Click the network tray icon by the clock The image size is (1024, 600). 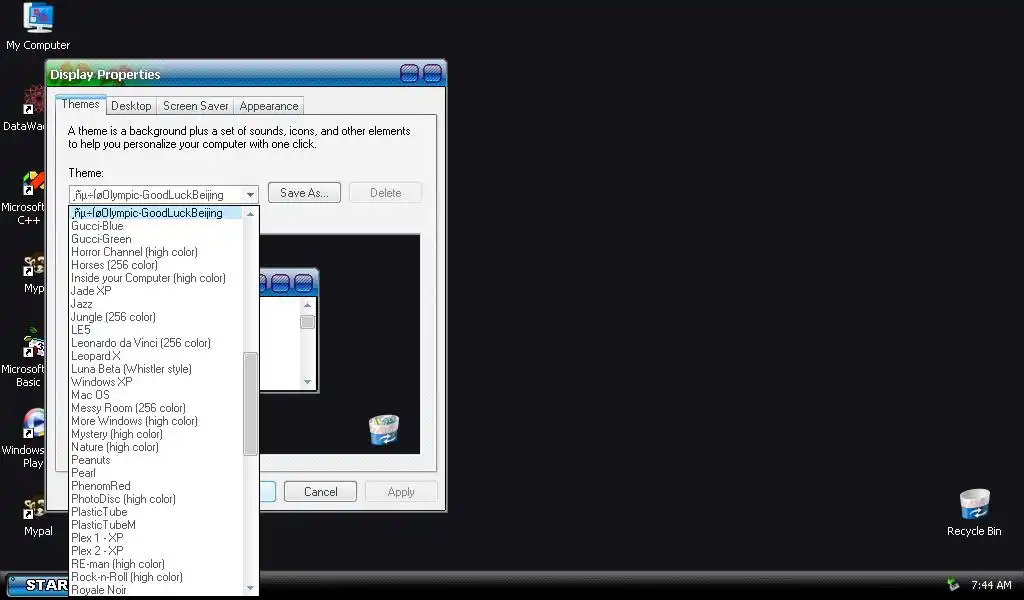click(953, 584)
